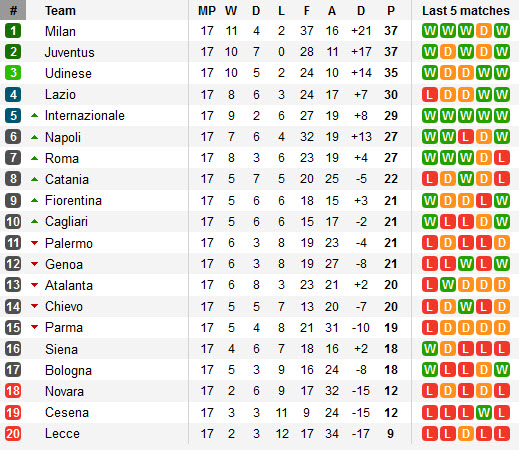Viewport: 519px width, 450px height.
Task: Open the Napoli team link
Action: [63, 137]
